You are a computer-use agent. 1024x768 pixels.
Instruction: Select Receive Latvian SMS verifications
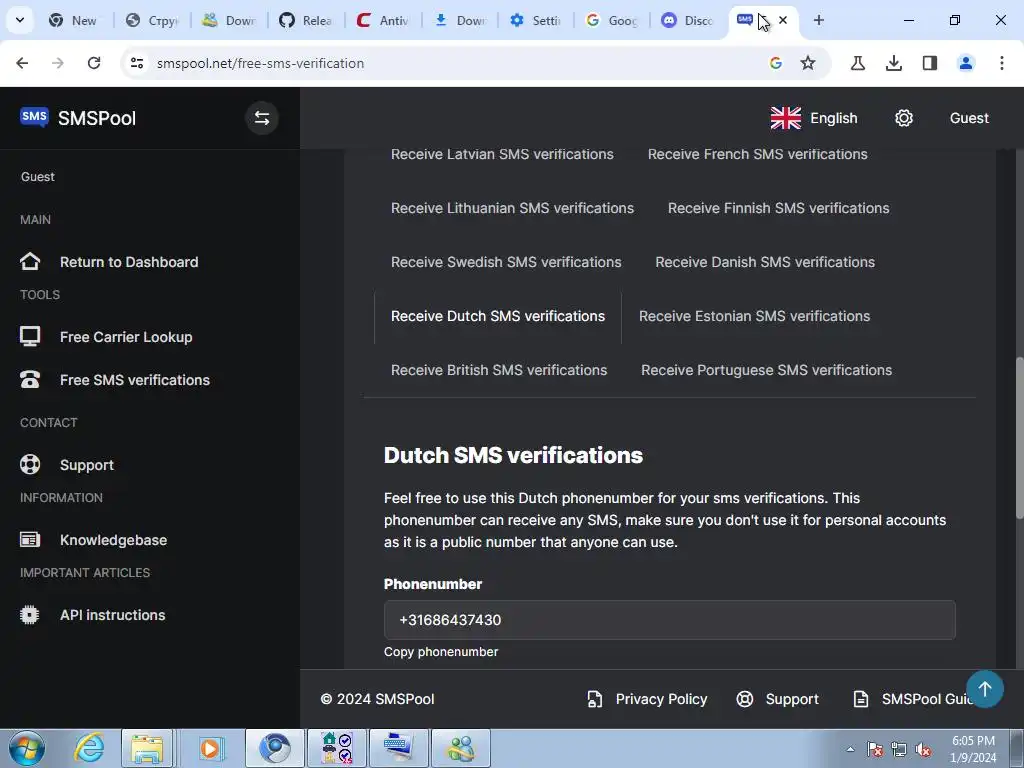coord(502,154)
